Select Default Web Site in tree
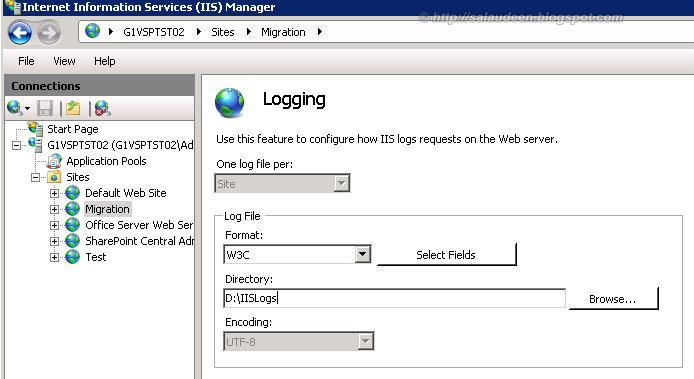Viewport: 694px width, 379px height. (x=126, y=193)
